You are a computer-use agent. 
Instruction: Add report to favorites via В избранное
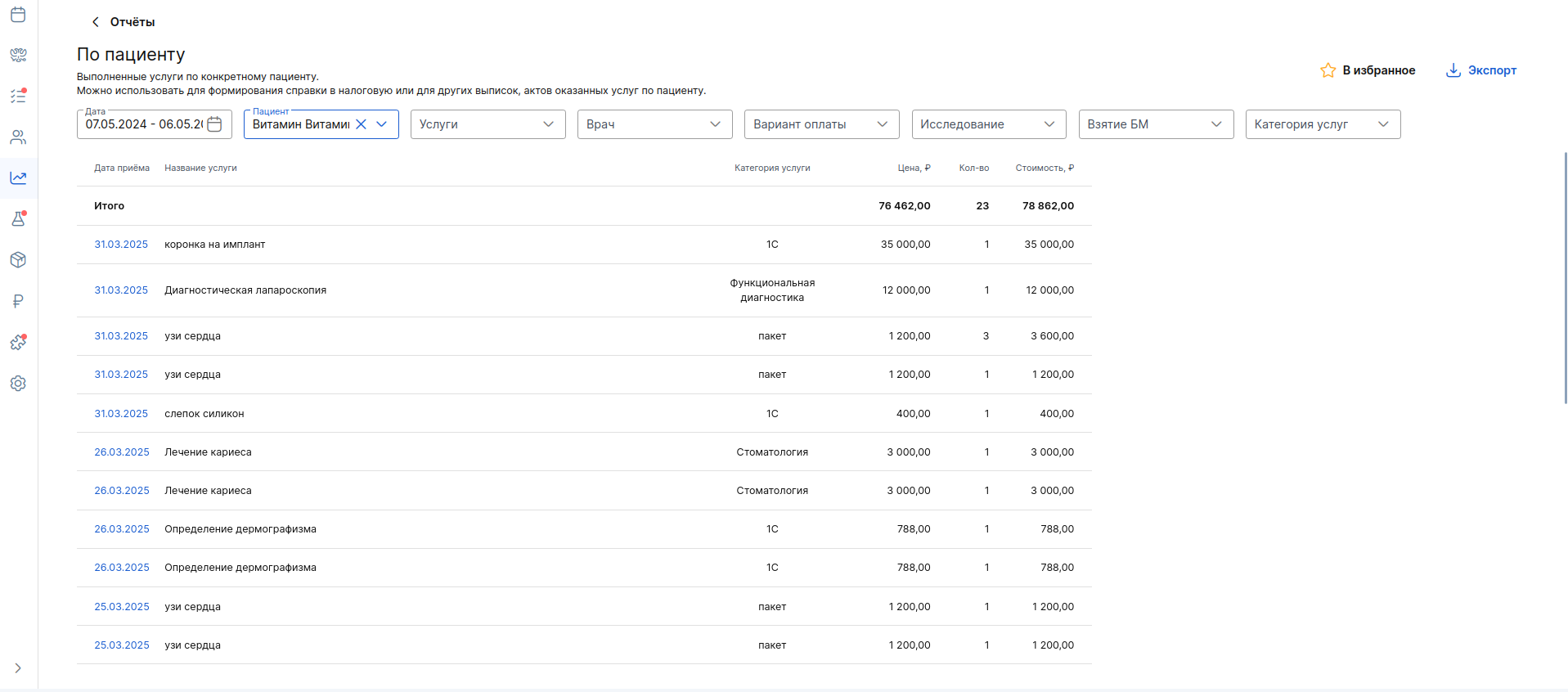click(x=1368, y=70)
